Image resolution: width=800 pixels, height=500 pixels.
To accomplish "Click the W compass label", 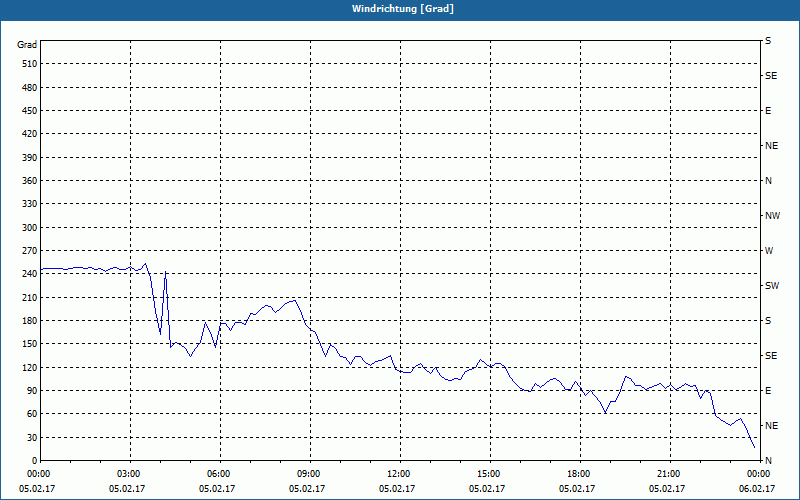I will pyautogui.click(x=769, y=251).
